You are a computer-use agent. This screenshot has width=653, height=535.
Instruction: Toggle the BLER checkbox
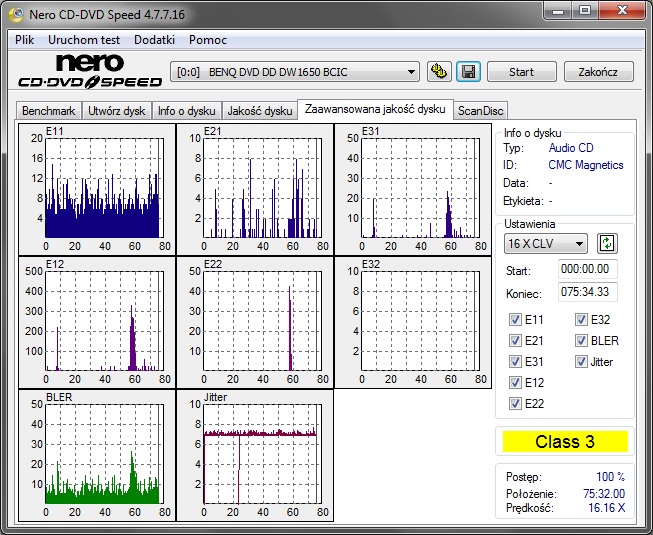[x=581, y=341]
